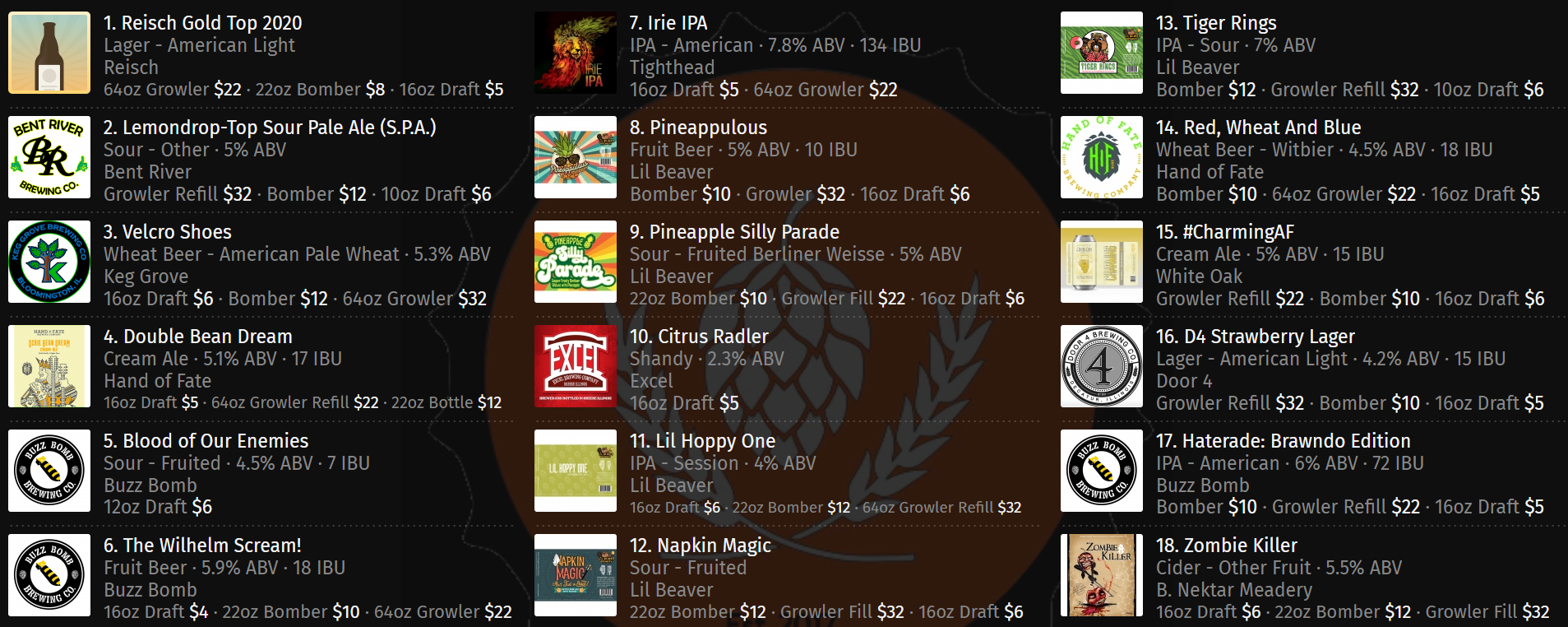Click the Lil Hoppy One green label
This screenshot has width=1568, height=627.
pyautogui.click(x=576, y=471)
